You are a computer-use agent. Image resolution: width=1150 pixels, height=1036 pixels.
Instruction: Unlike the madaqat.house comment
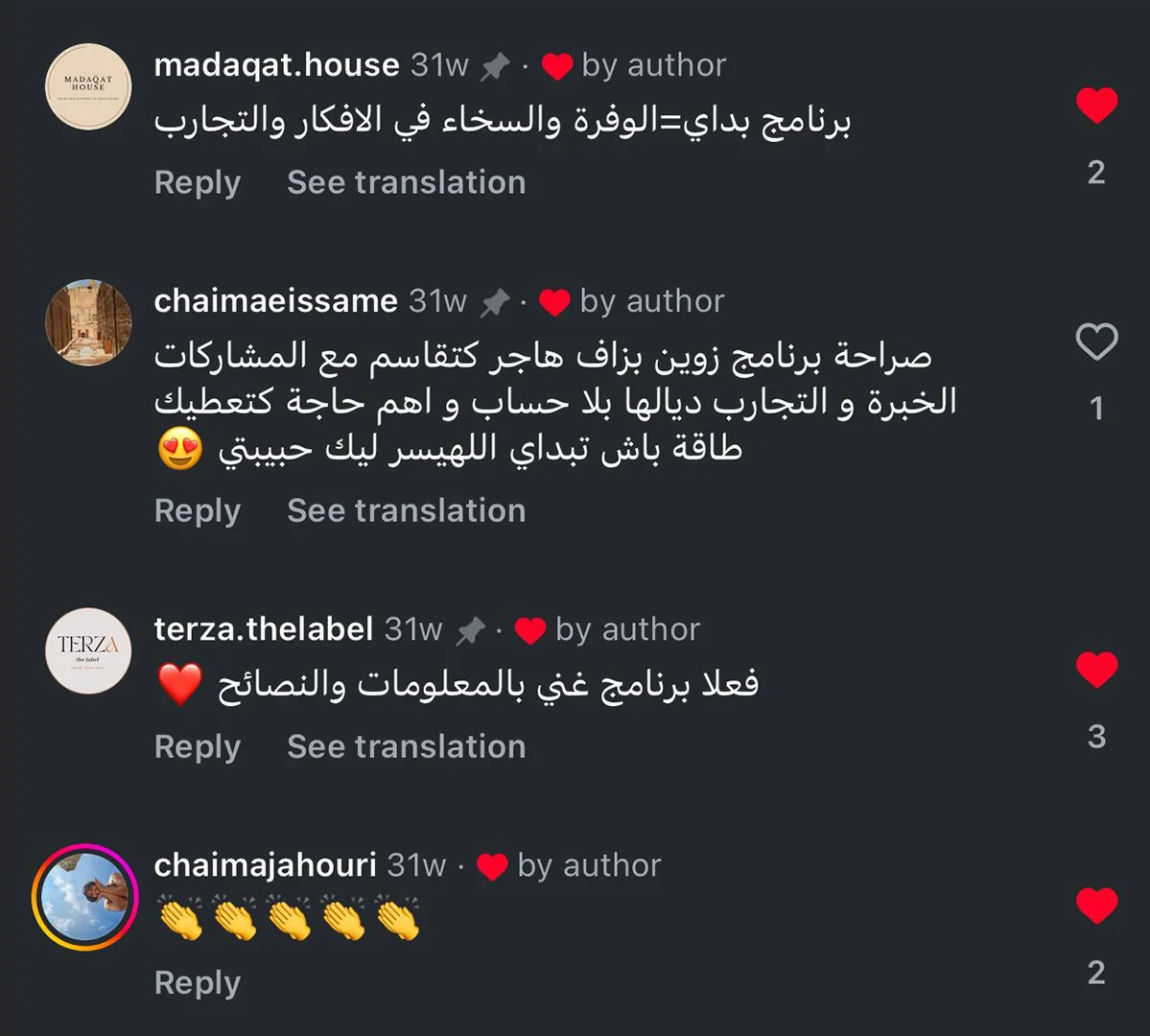click(x=1096, y=105)
